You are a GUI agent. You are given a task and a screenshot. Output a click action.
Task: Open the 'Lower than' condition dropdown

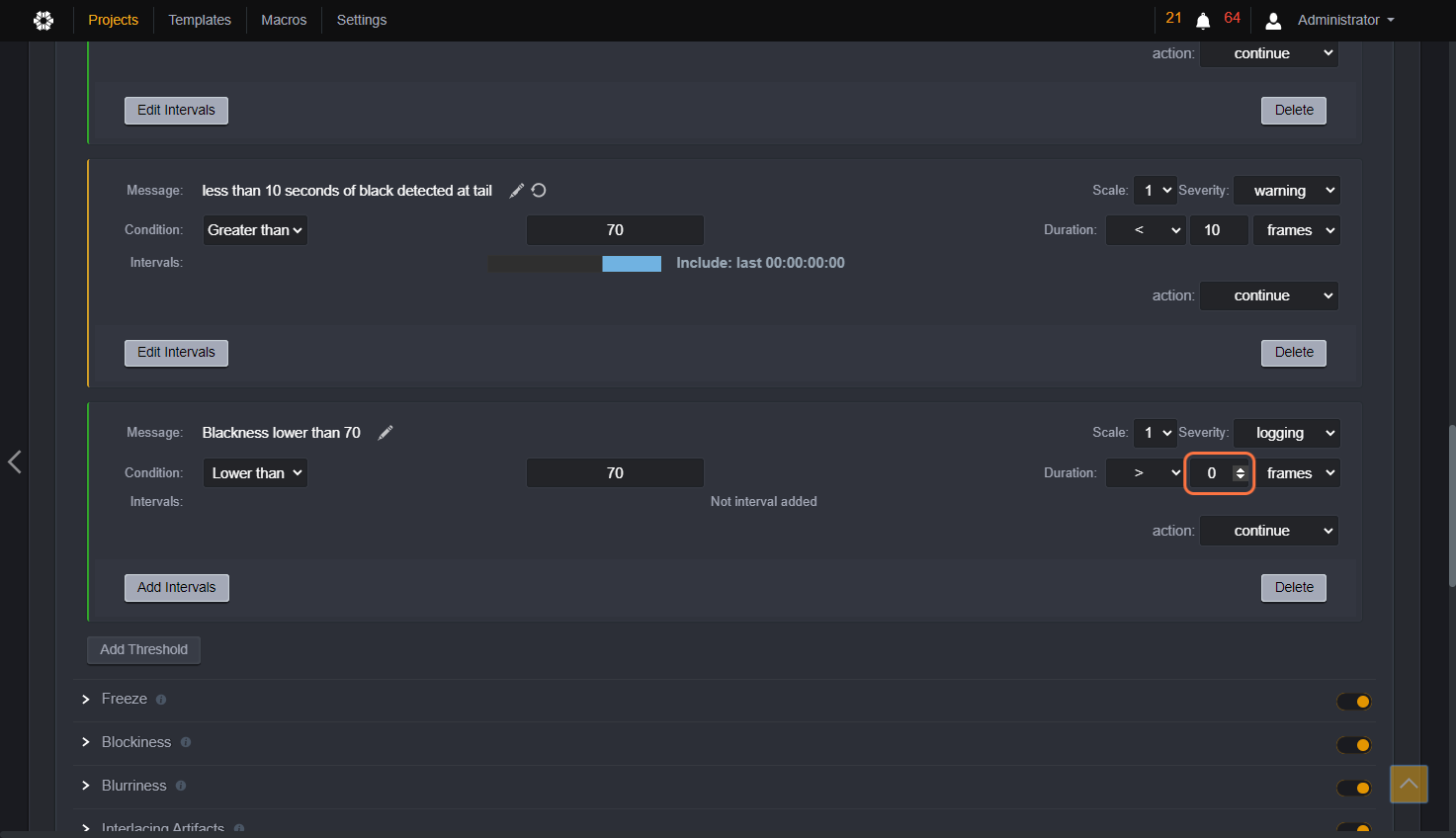pyautogui.click(x=255, y=473)
